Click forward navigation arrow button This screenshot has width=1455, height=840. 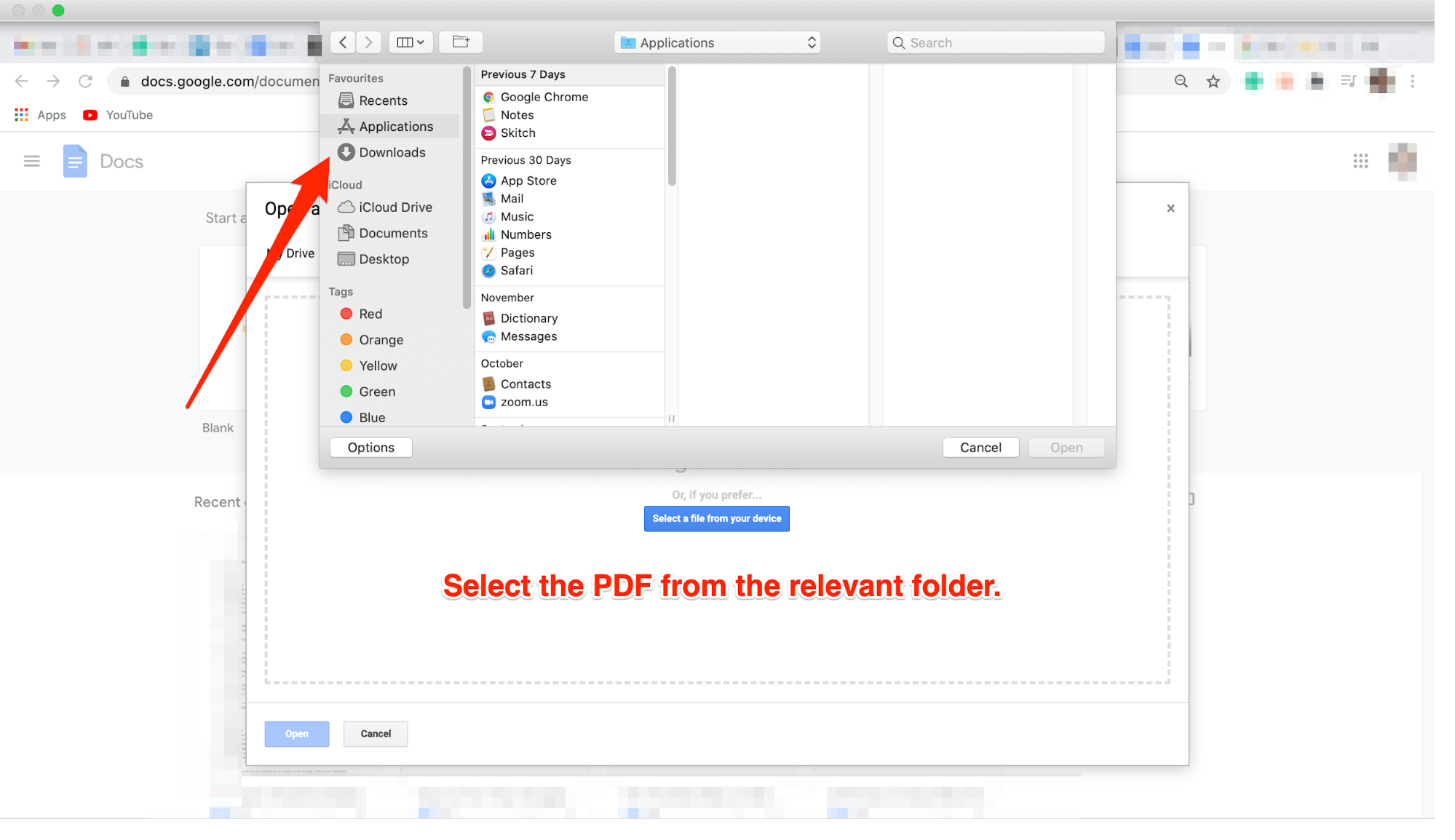click(x=368, y=41)
